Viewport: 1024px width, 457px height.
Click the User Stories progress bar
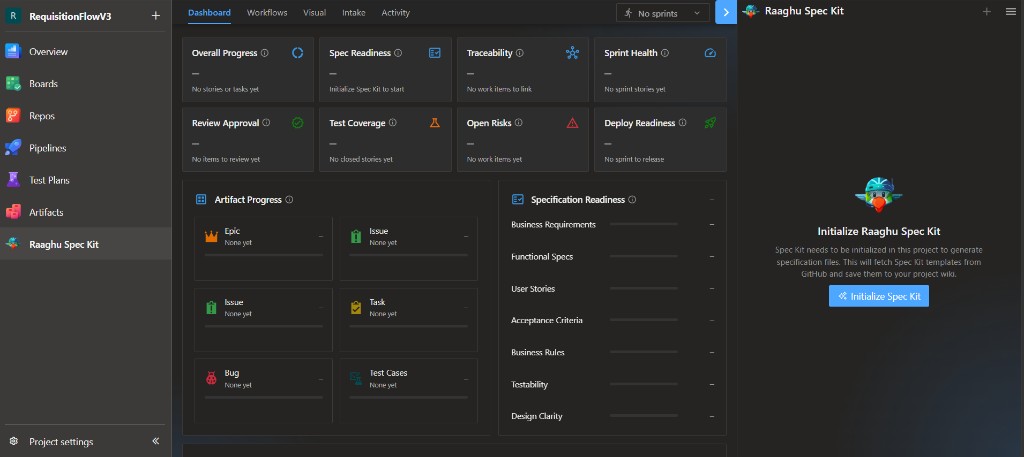(644, 289)
